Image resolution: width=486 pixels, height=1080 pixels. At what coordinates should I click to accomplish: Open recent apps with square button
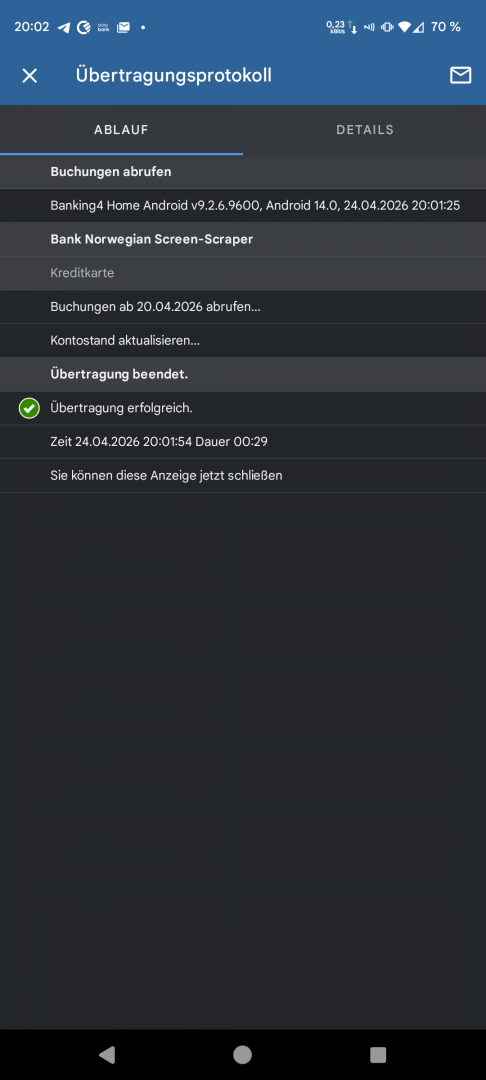point(378,1055)
